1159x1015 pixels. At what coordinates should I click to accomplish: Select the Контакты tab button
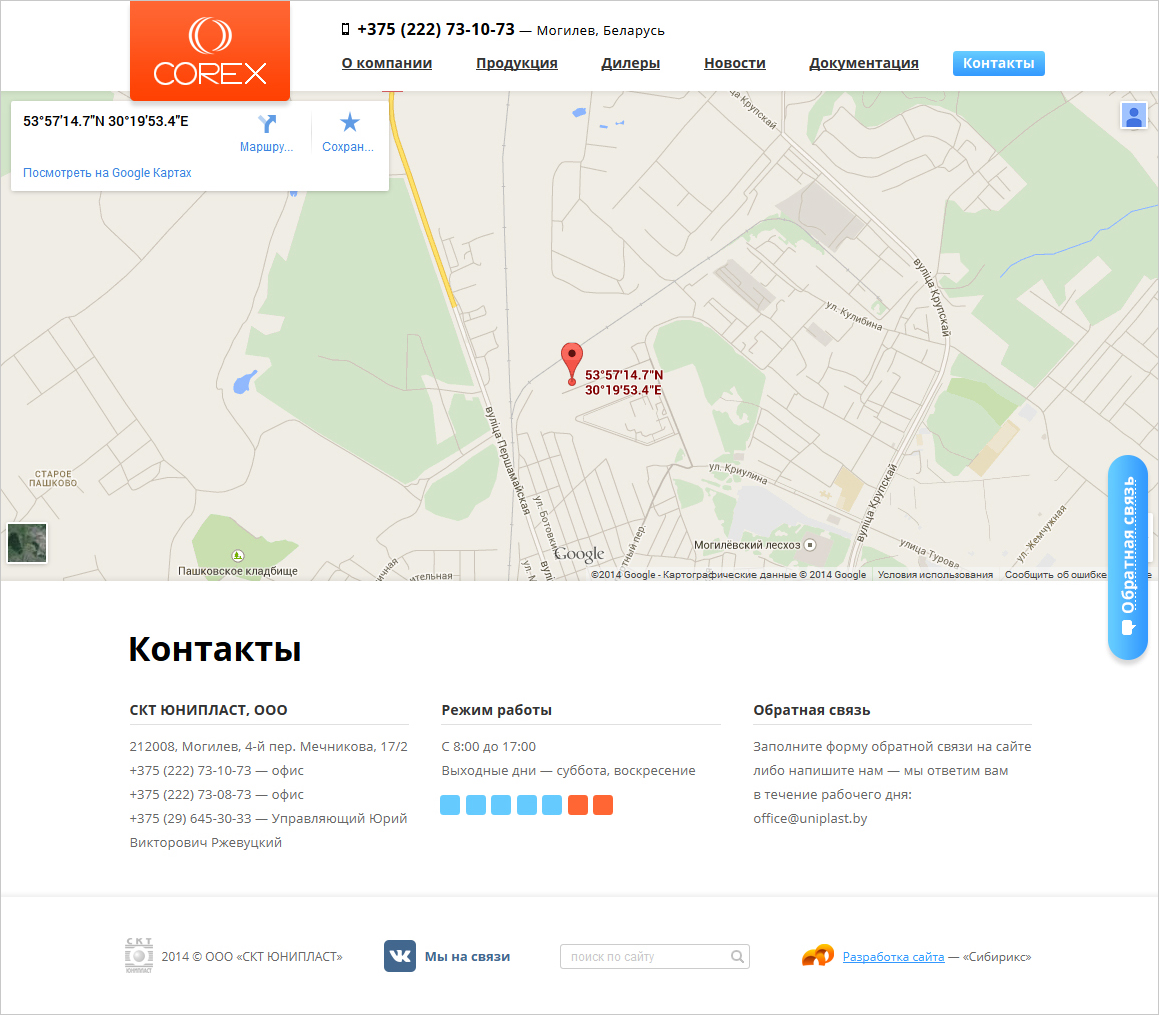tap(999, 63)
